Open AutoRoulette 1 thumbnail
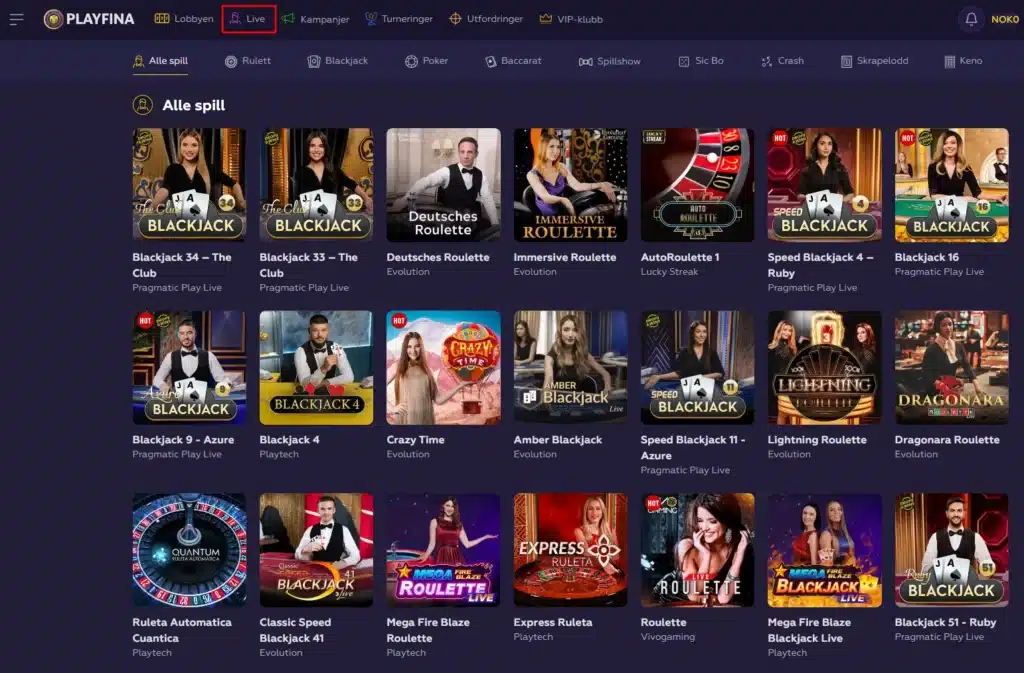The image size is (1024, 673). pyautogui.click(x=697, y=185)
